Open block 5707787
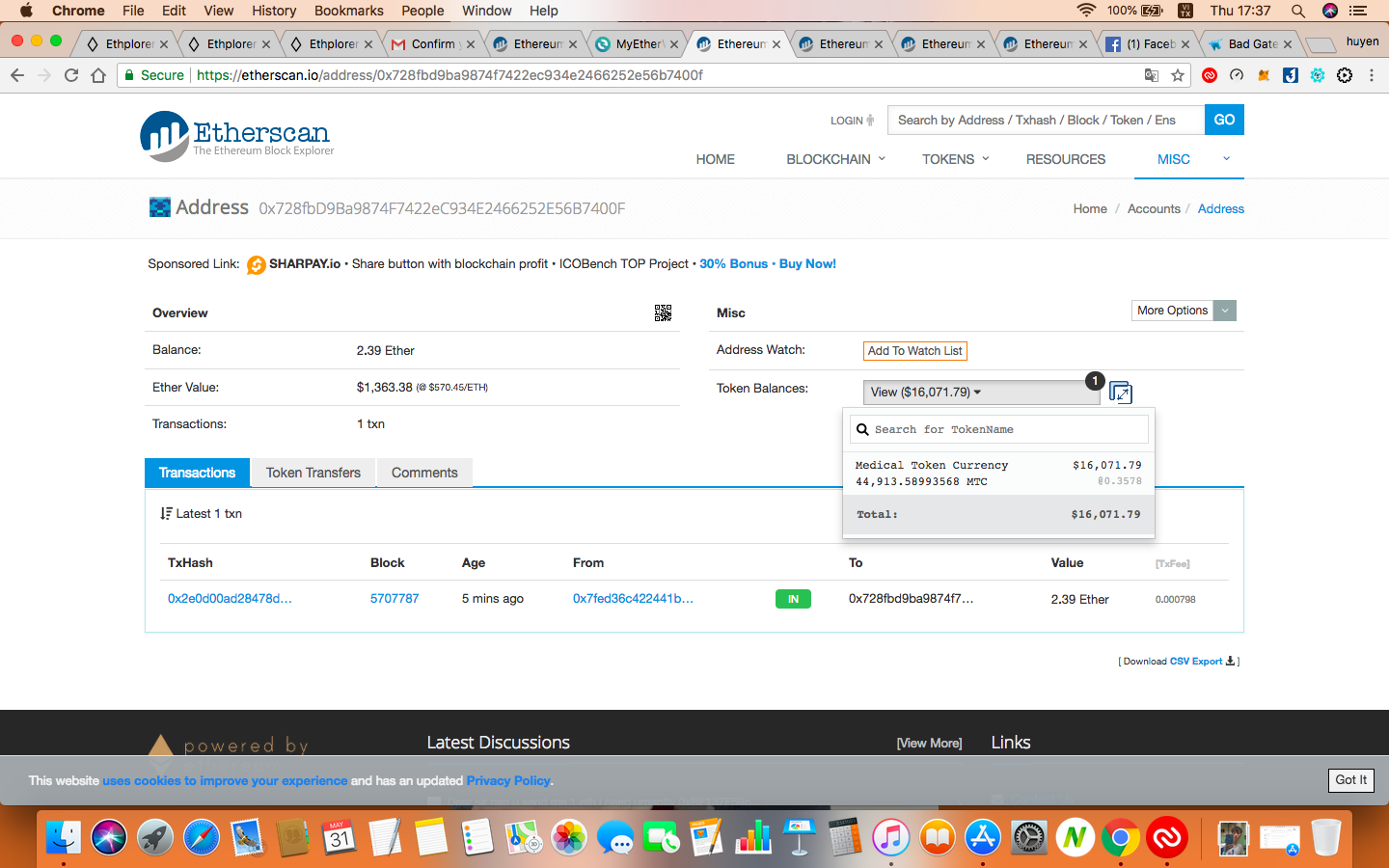1389x868 pixels. point(395,599)
